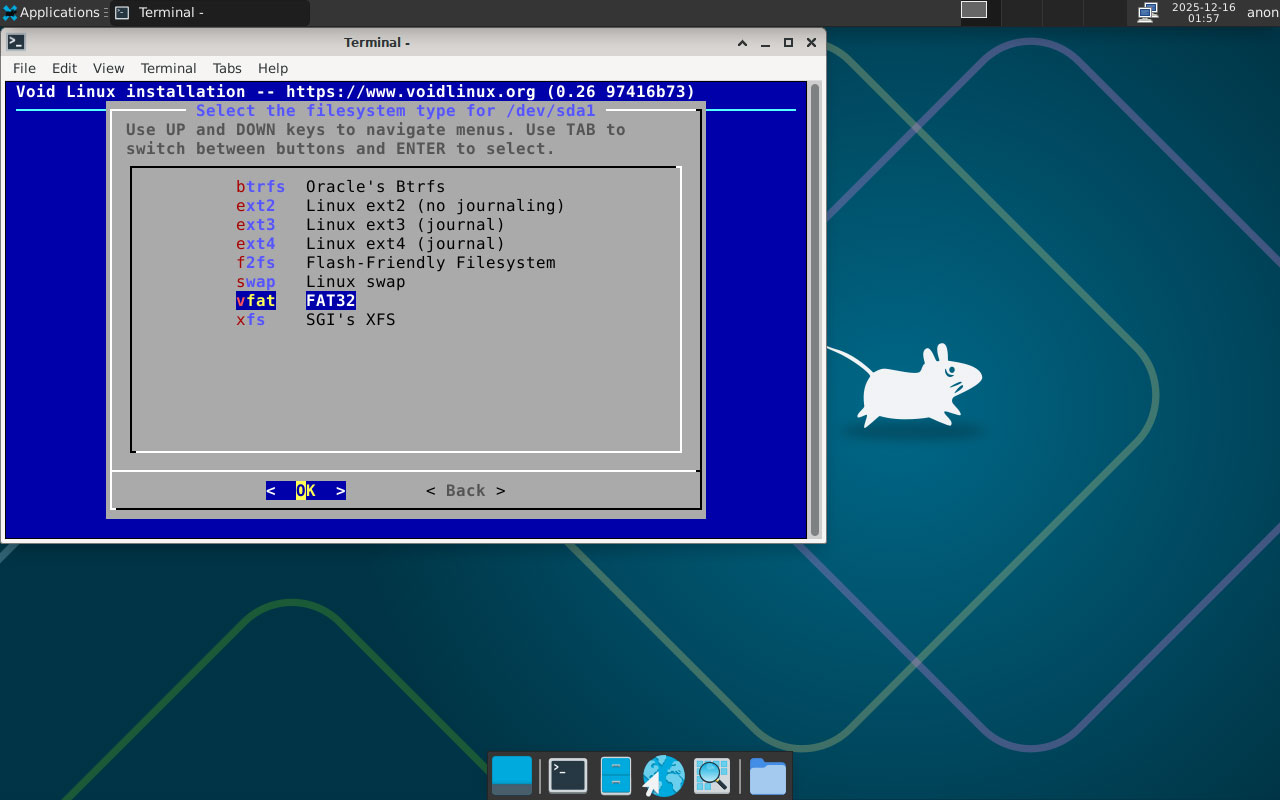Click the date and time clock
The width and height of the screenshot is (1280, 800).
click(1203, 12)
